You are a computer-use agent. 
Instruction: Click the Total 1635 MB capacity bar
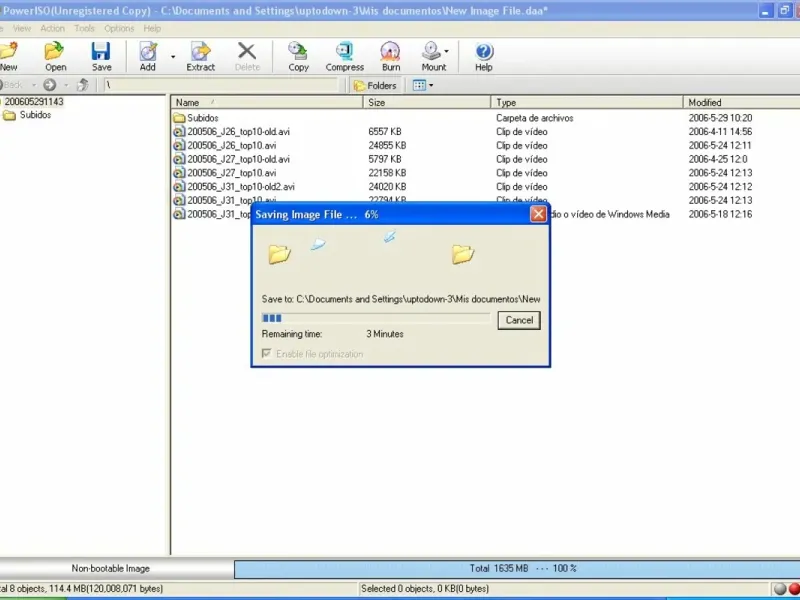coord(517,569)
